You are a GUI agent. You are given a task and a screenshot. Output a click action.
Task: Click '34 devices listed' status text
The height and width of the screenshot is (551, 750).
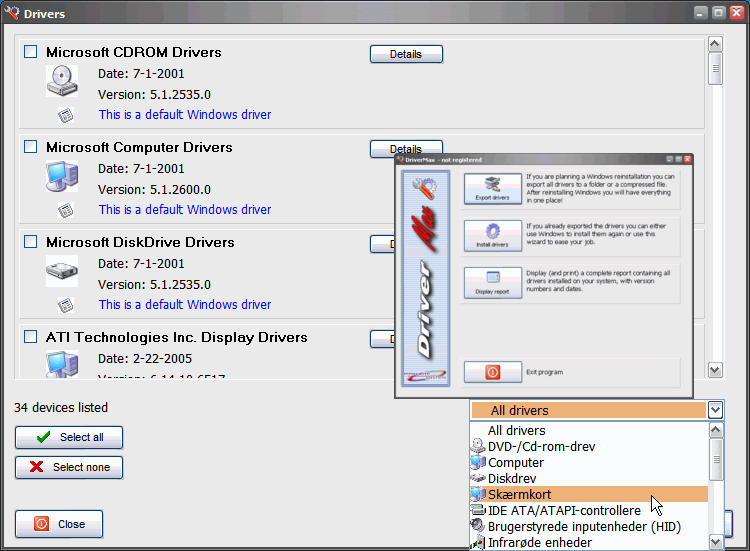pyautogui.click(x=61, y=408)
